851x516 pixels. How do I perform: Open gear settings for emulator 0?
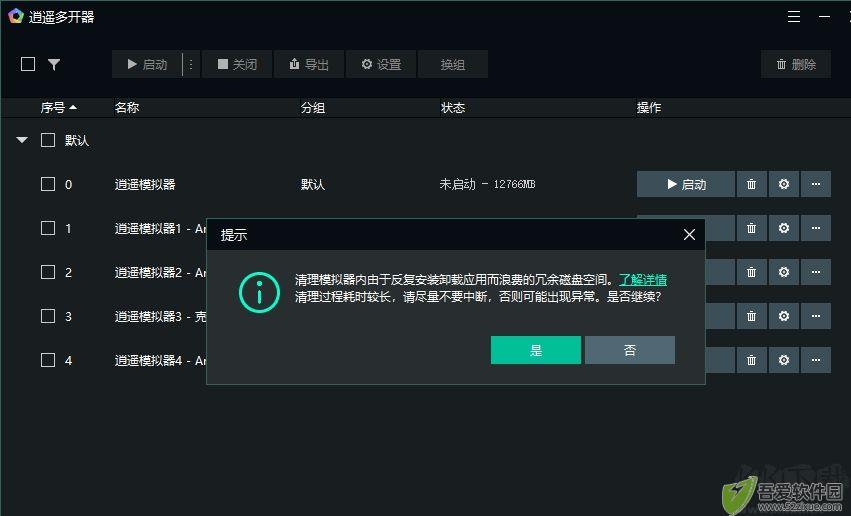tap(783, 184)
